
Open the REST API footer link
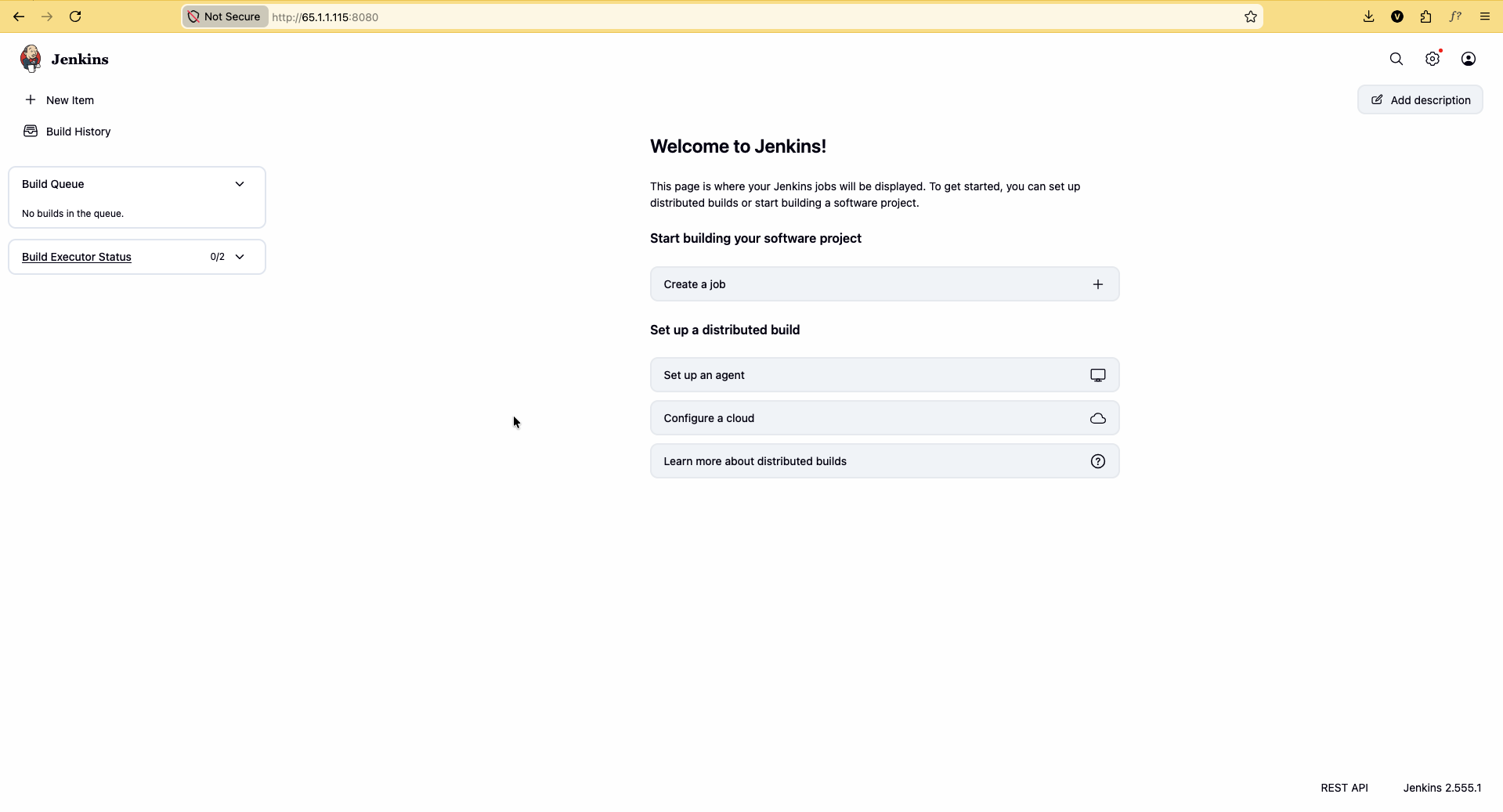pos(1344,788)
